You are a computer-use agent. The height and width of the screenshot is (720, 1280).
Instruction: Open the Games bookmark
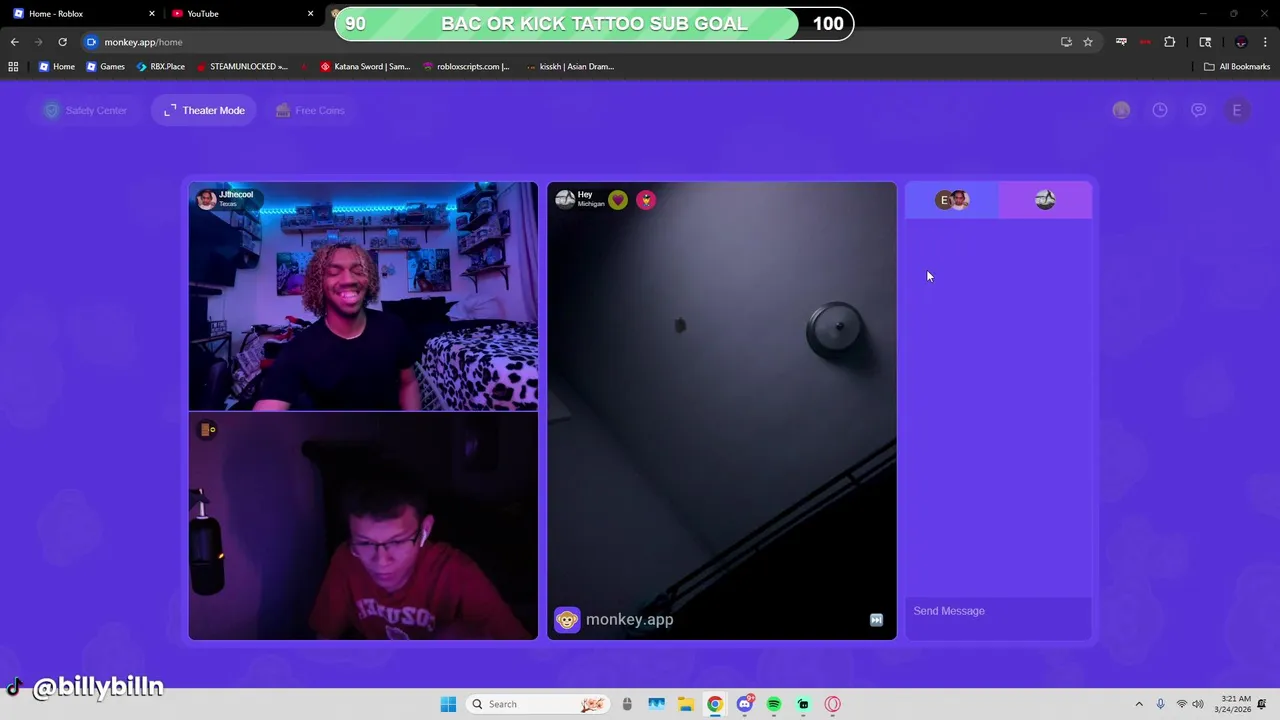[105, 67]
